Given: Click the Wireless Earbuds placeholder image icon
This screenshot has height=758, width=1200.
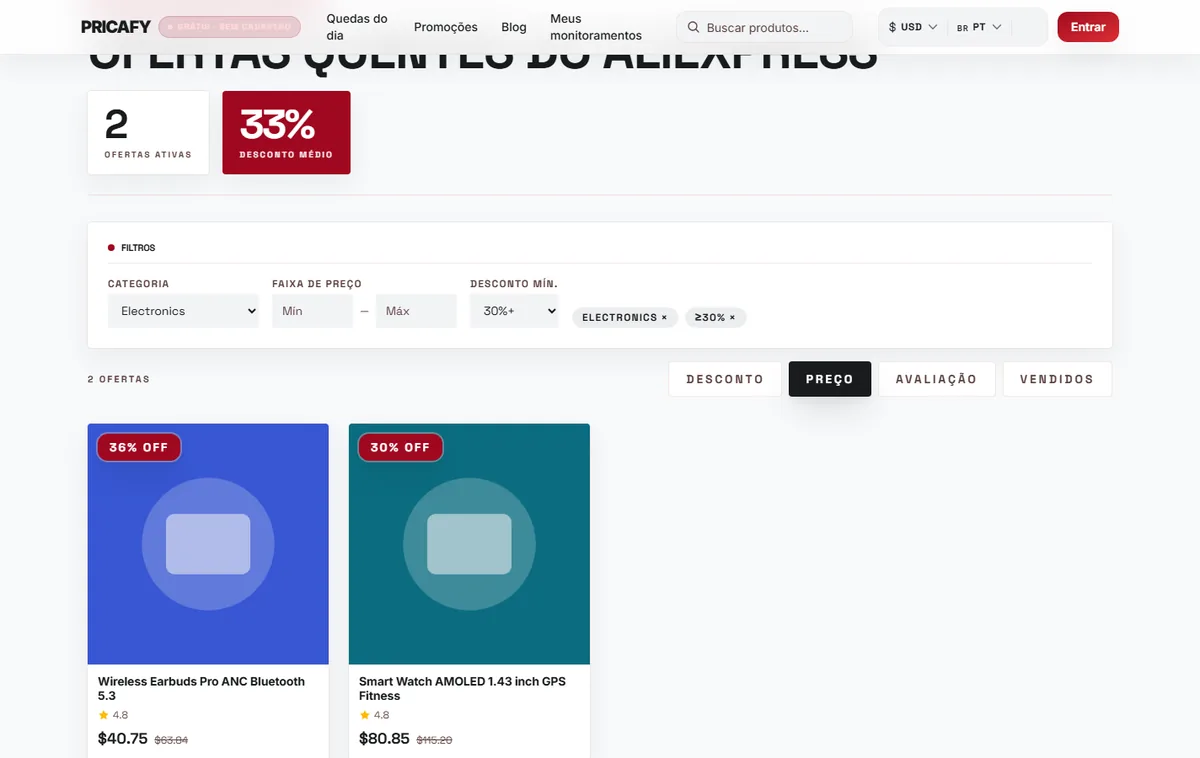Looking at the screenshot, I should [x=208, y=544].
